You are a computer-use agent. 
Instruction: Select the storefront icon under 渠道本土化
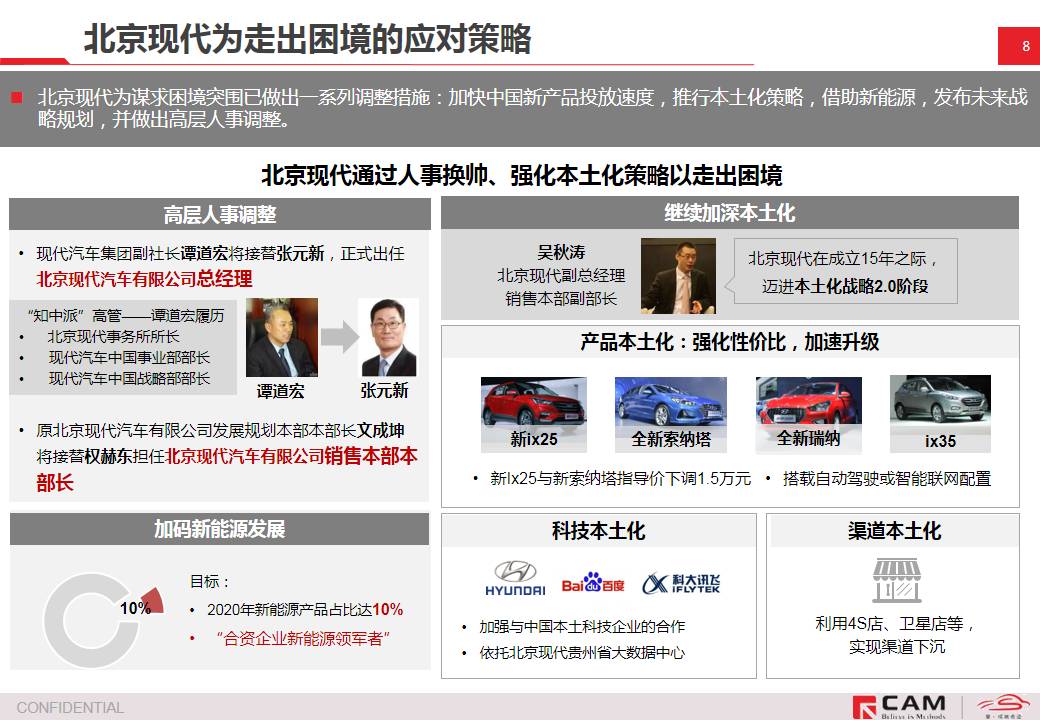pos(896,580)
